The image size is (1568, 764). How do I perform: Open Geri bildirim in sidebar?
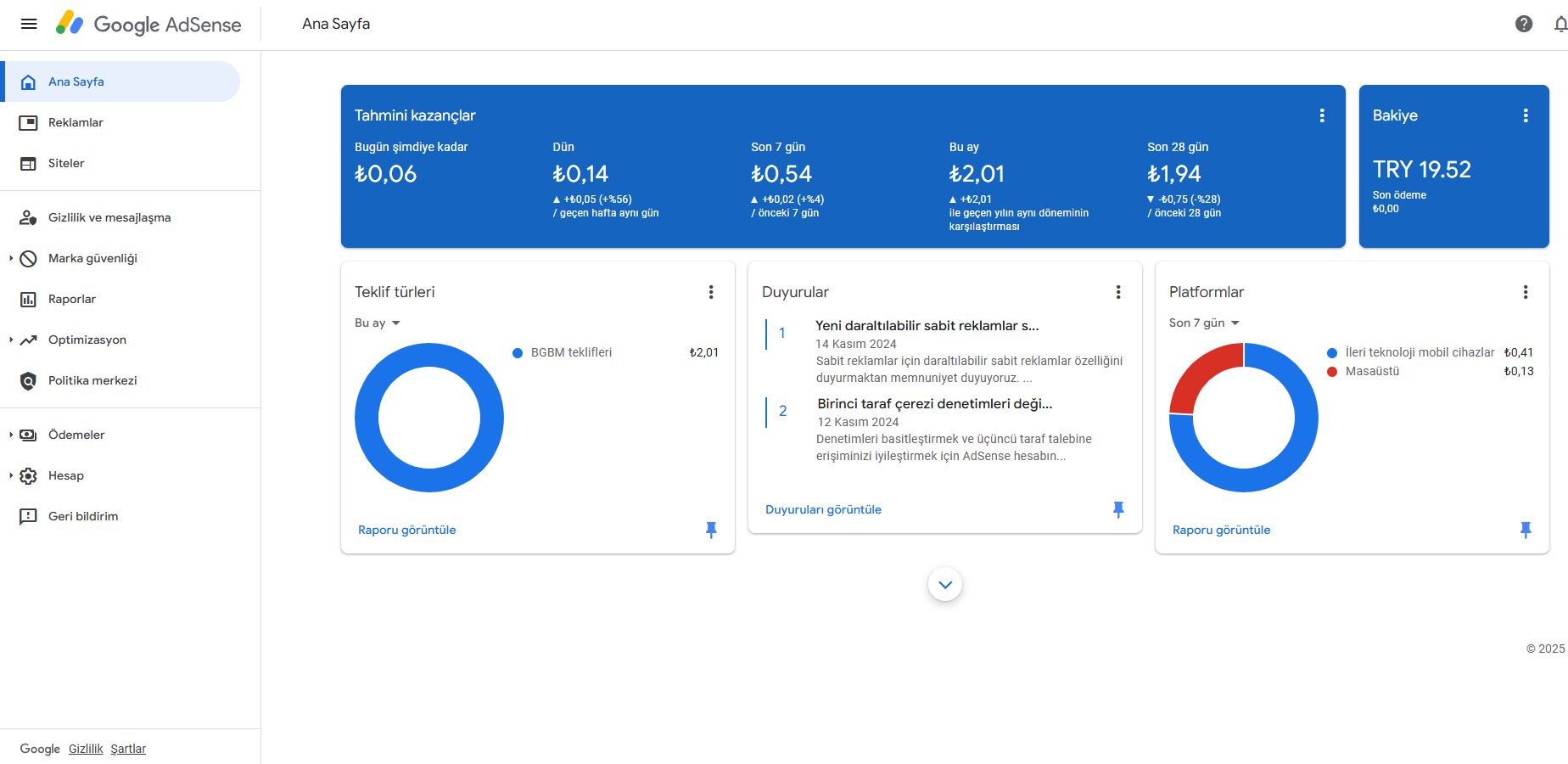tap(122, 516)
